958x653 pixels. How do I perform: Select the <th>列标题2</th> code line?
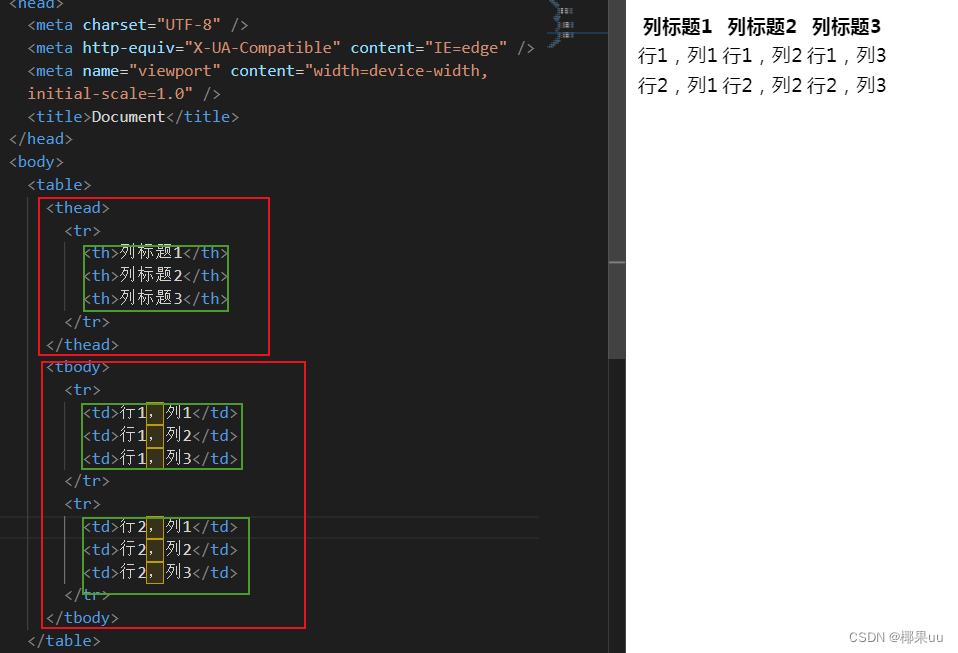156,275
